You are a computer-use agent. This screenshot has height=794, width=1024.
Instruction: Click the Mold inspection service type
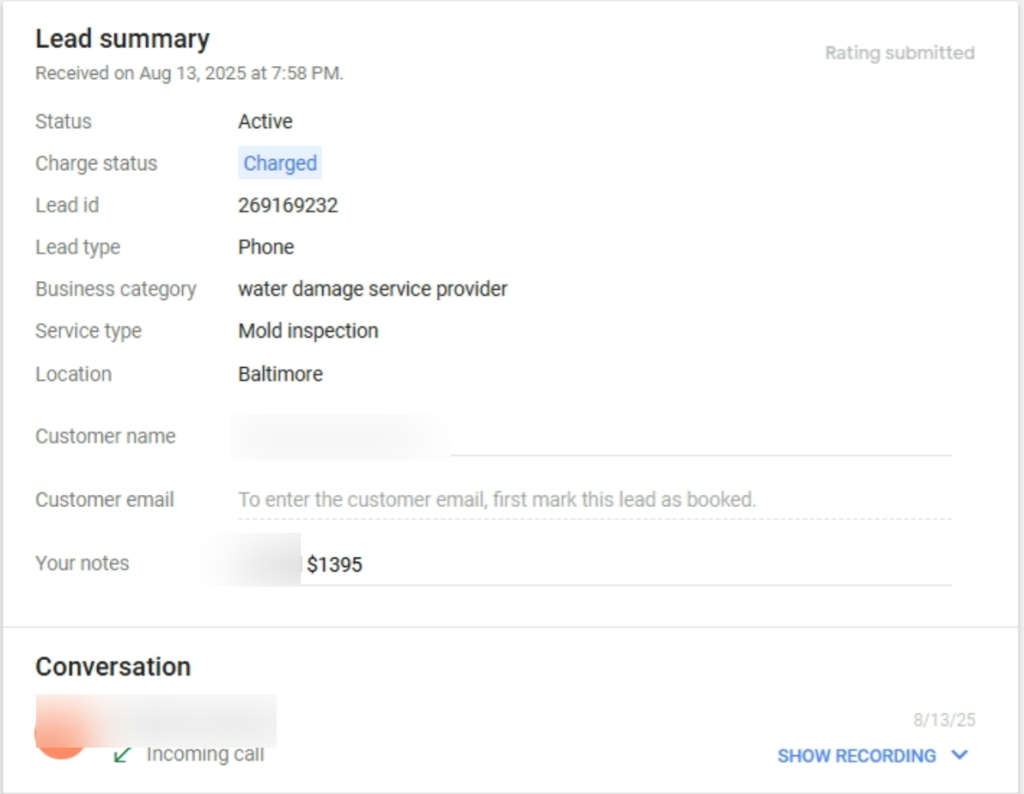308,331
